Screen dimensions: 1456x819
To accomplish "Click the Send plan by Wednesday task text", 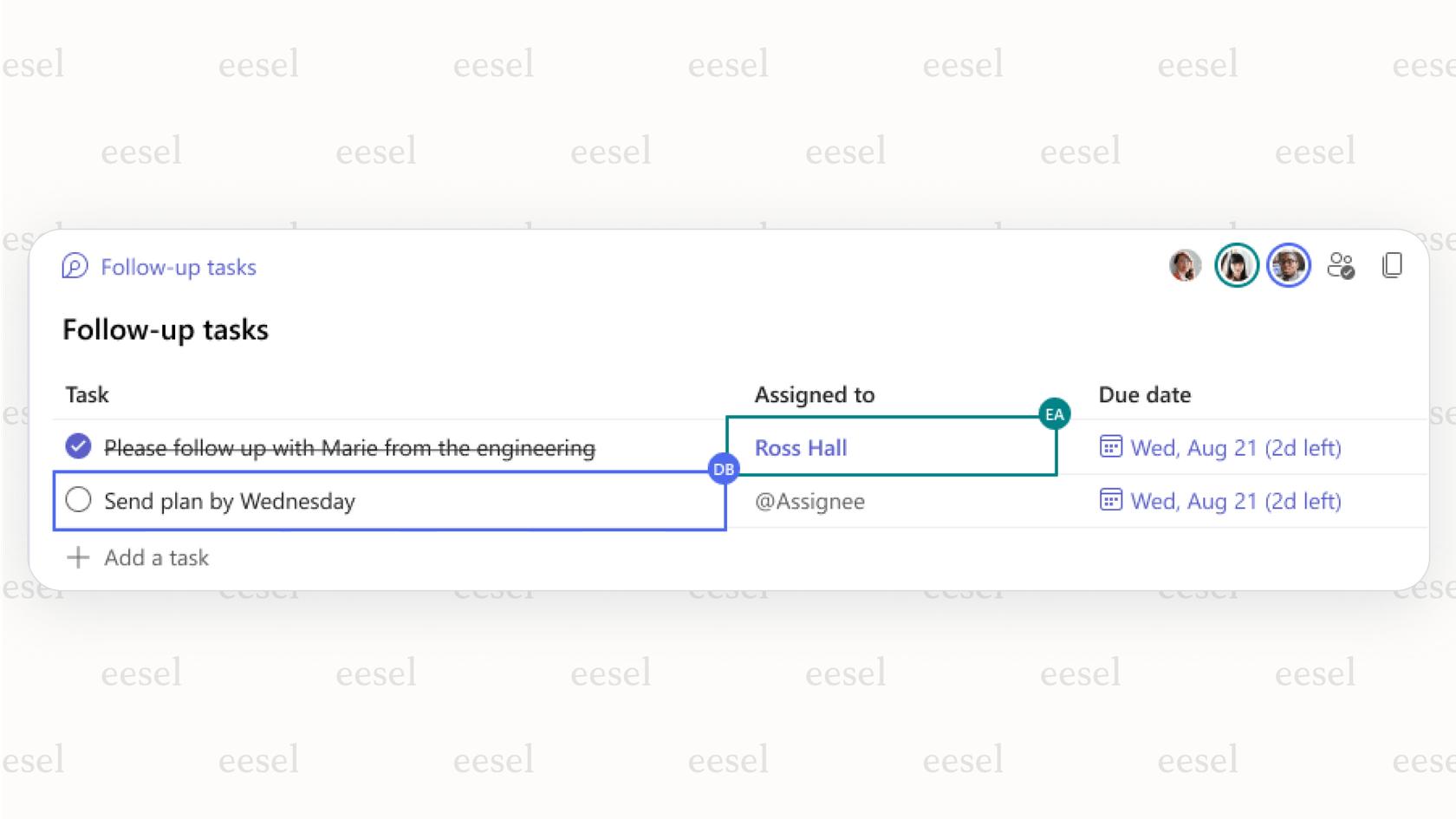I will [230, 500].
